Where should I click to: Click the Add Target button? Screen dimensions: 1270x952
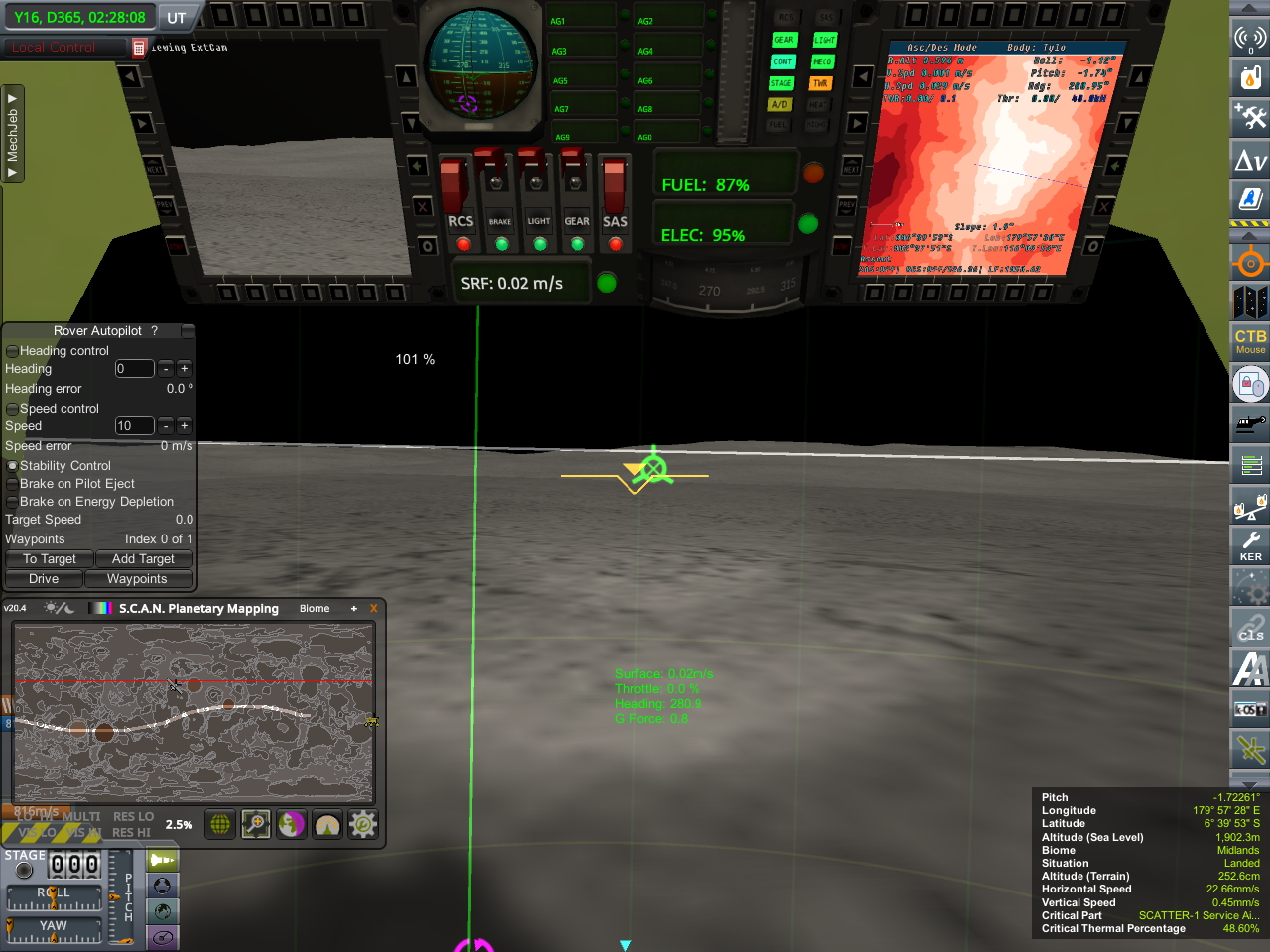[x=144, y=559]
